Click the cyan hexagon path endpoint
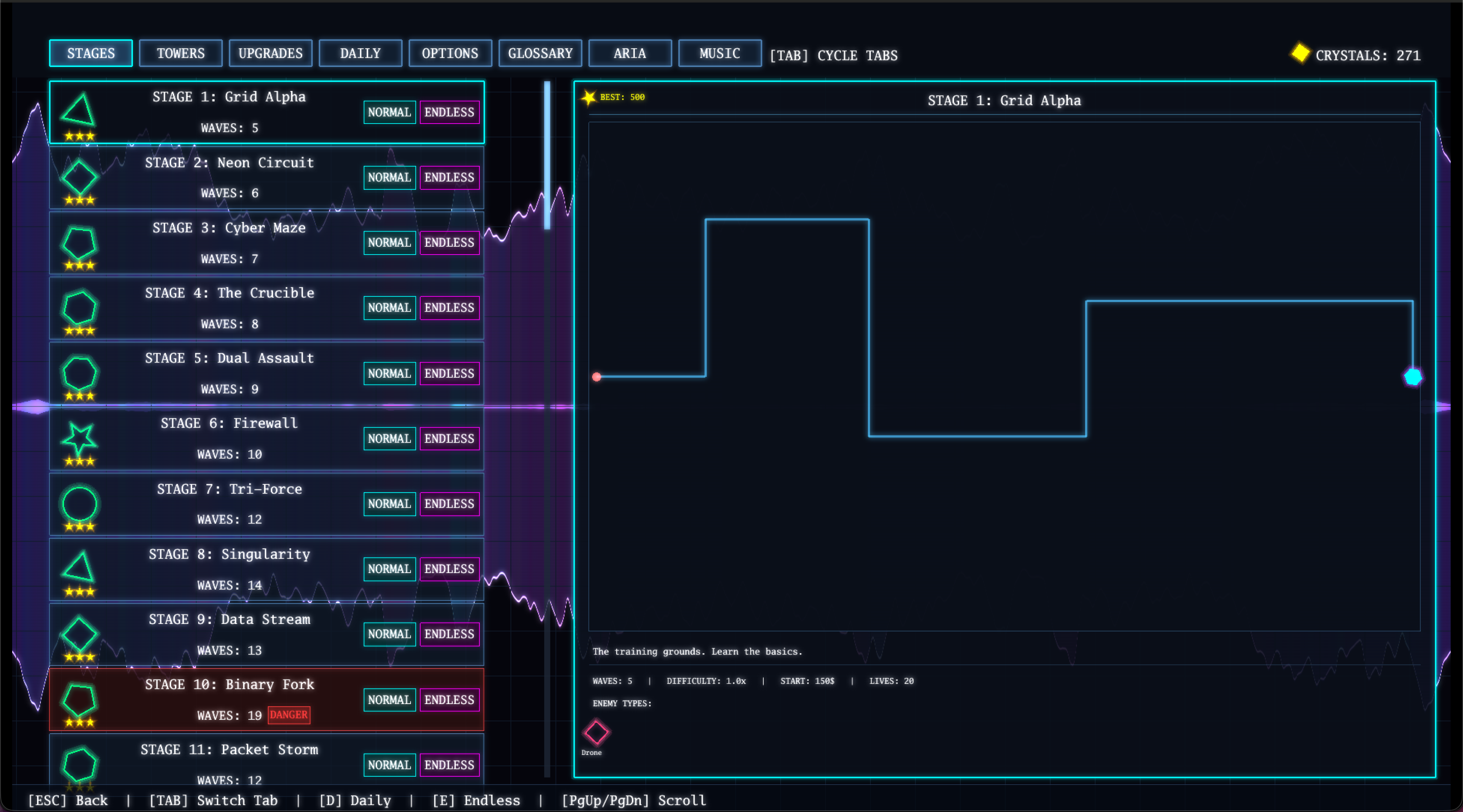This screenshot has height=812, width=1463. (x=1412, y=377)
